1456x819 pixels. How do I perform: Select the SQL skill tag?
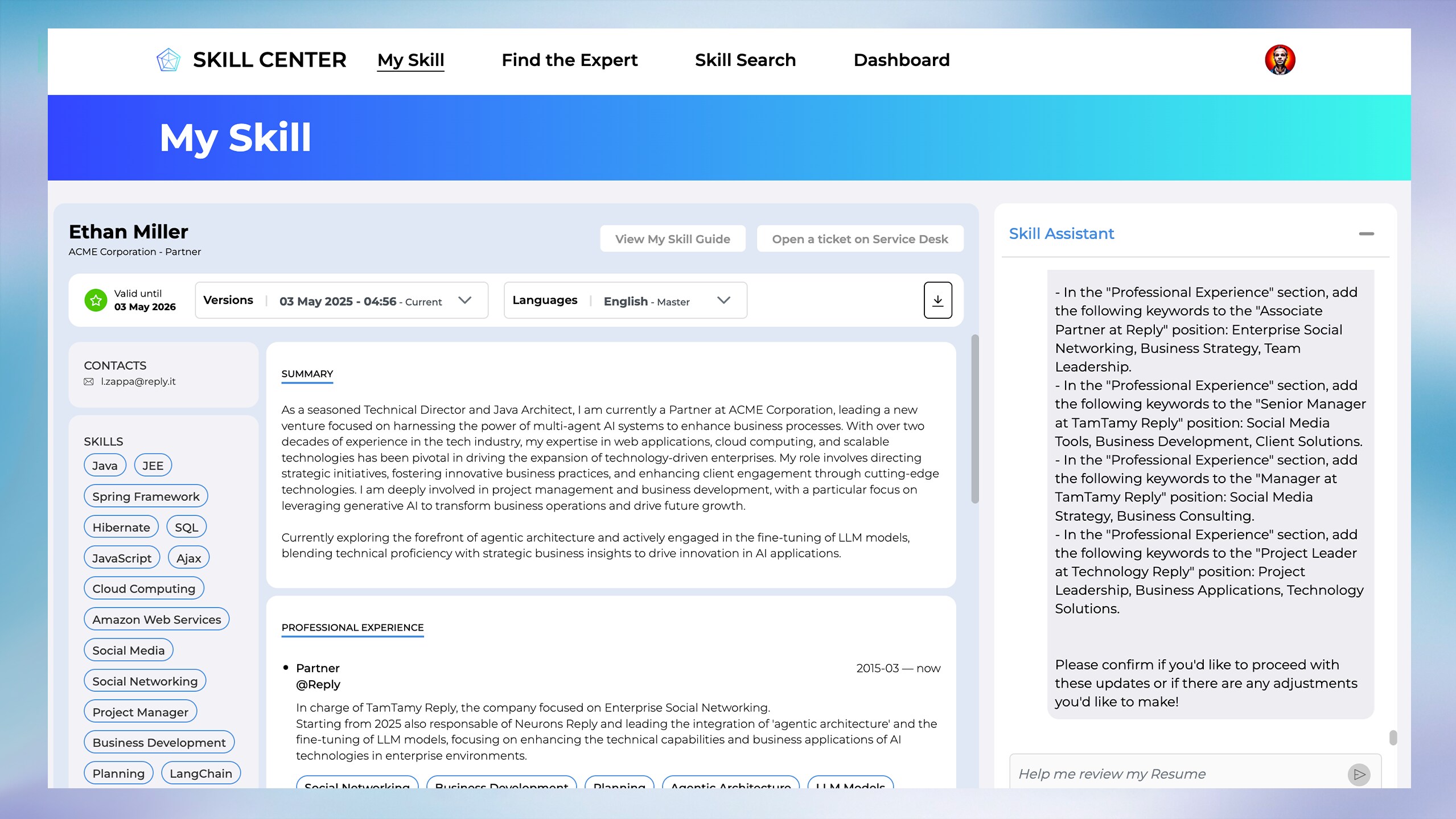pos(186,528)
